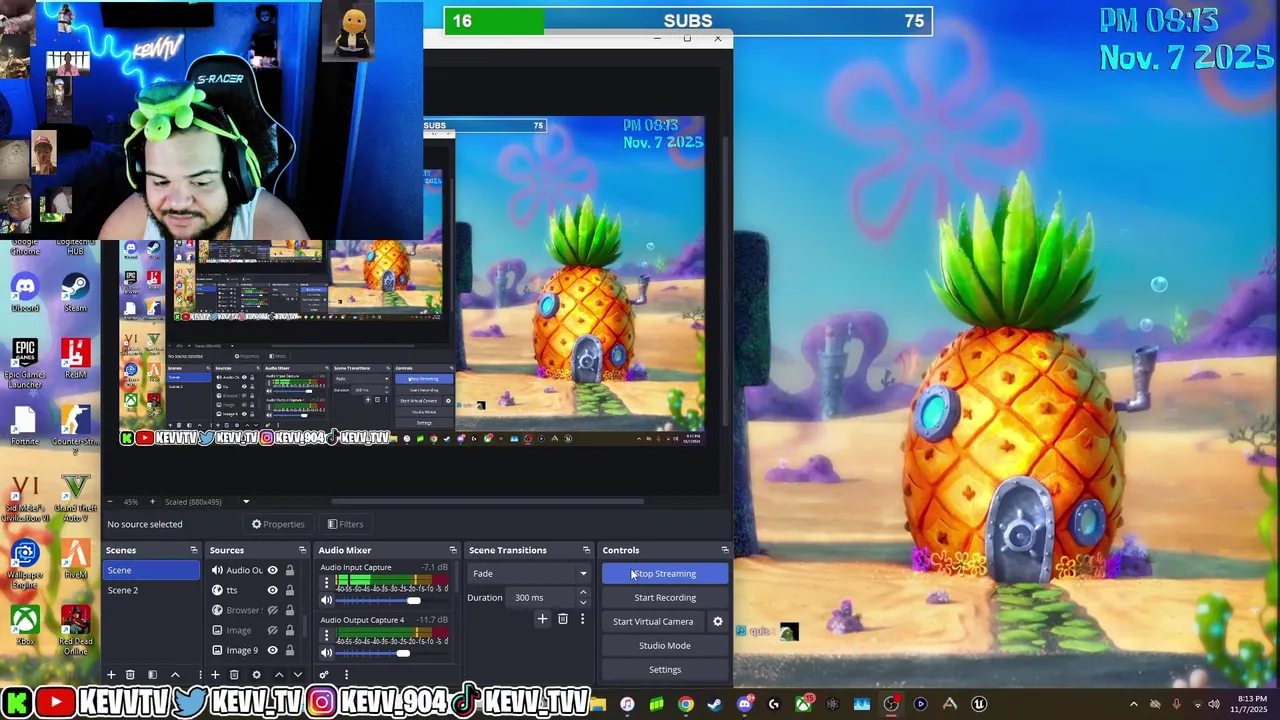This screenshot has width=1280, height=720.
Task: Open the Discord desktop shortcut
Action: pyautogui.click(x=25, y=292)
